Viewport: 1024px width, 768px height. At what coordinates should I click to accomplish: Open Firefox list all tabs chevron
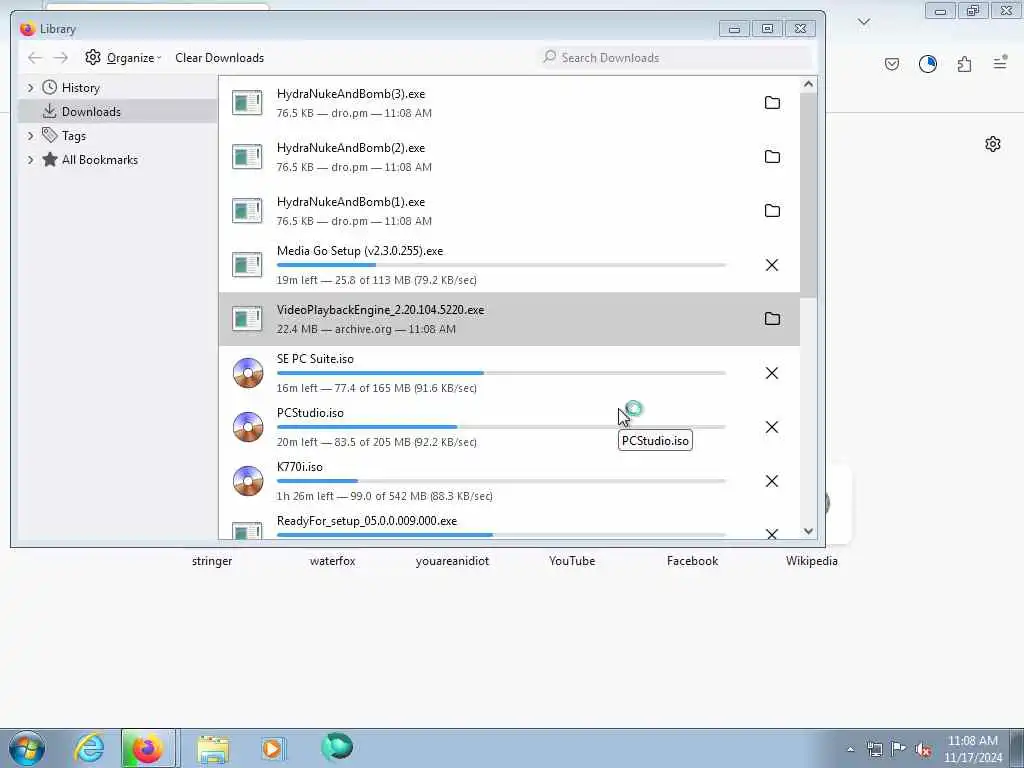863,22
